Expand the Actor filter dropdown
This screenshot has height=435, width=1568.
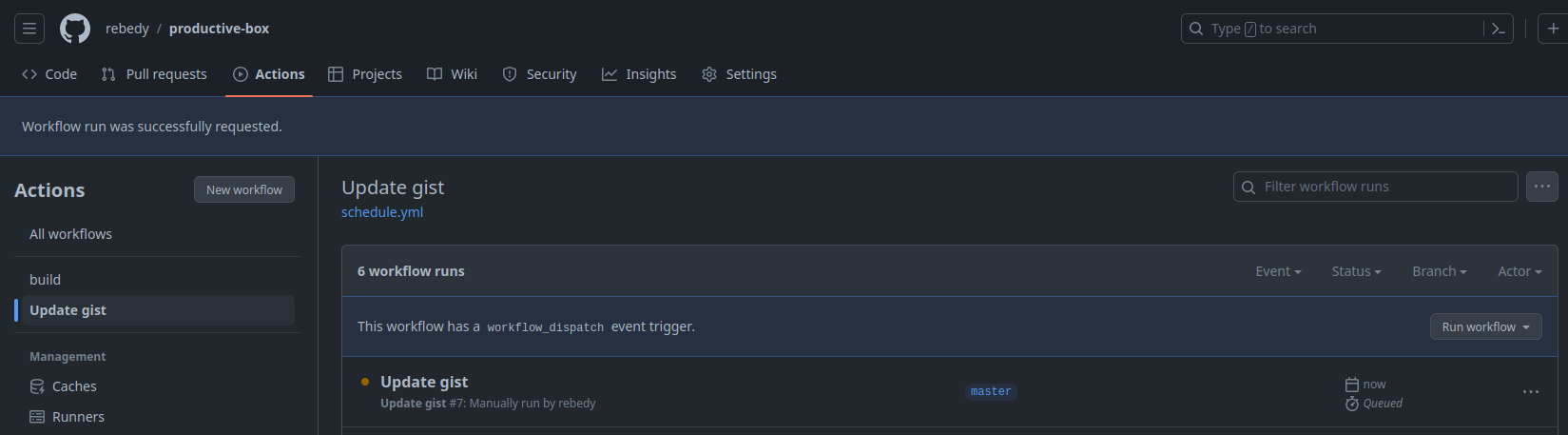coord(1520,271)
